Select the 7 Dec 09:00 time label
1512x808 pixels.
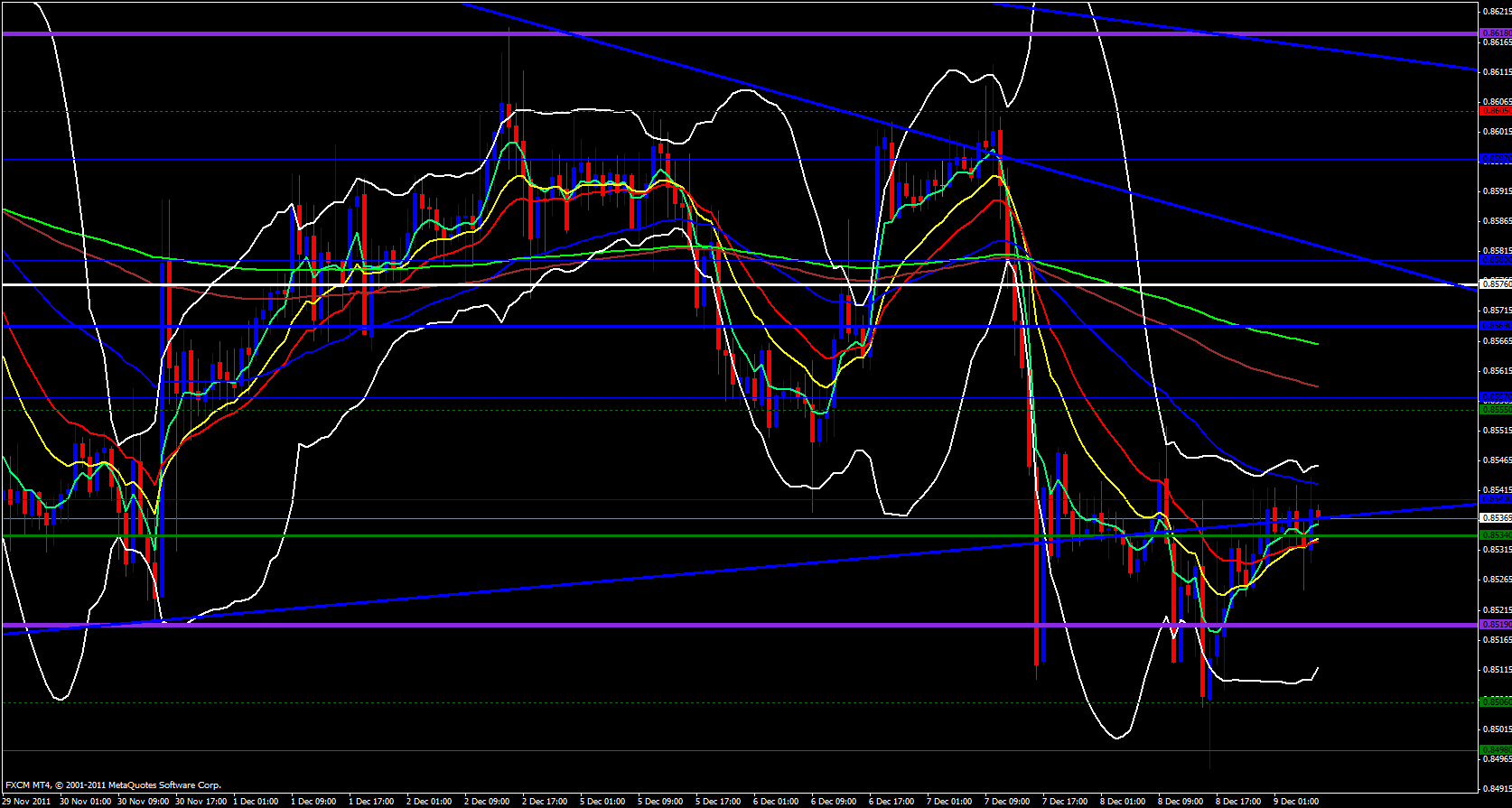(x=1007, y=801)
